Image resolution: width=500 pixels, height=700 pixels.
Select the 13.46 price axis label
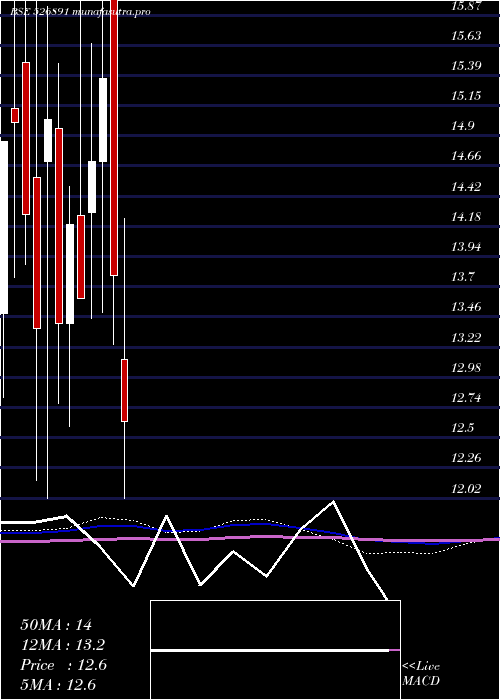(466, 307)
